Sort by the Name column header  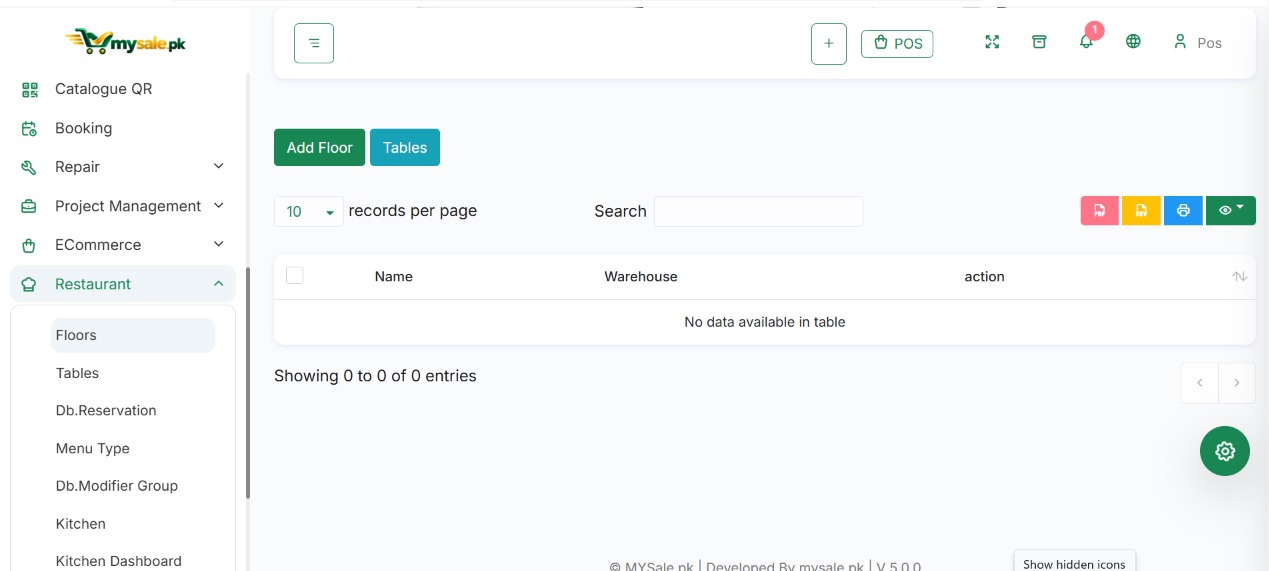point(394,277)
